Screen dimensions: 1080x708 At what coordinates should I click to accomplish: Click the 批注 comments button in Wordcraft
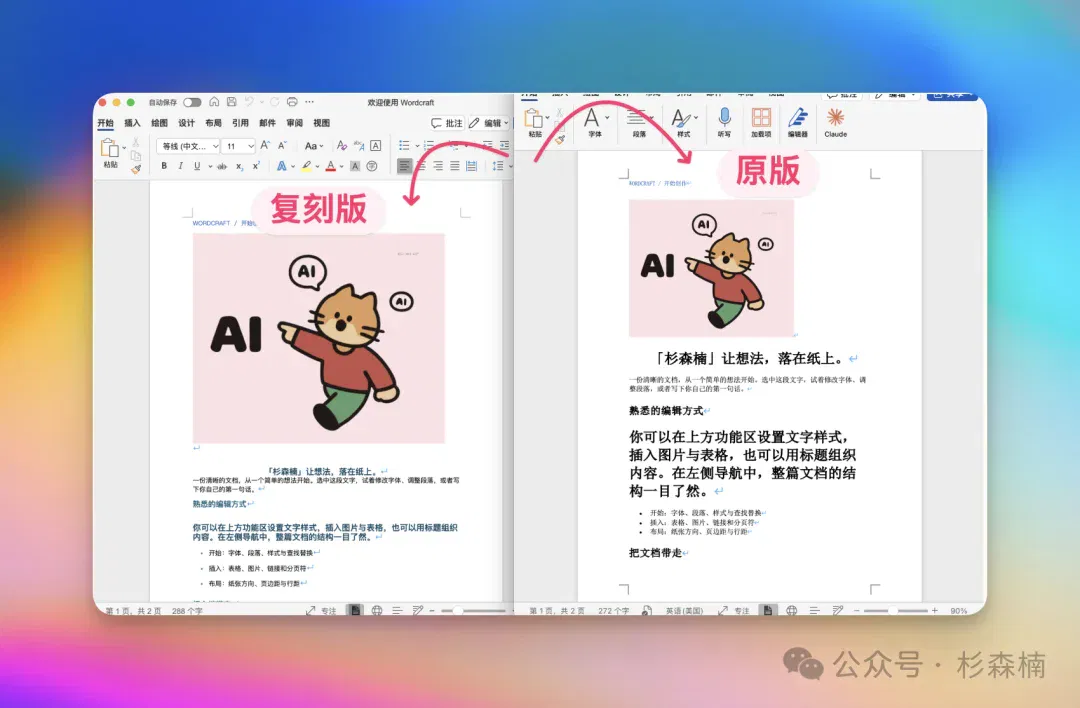tap(446, 123)
